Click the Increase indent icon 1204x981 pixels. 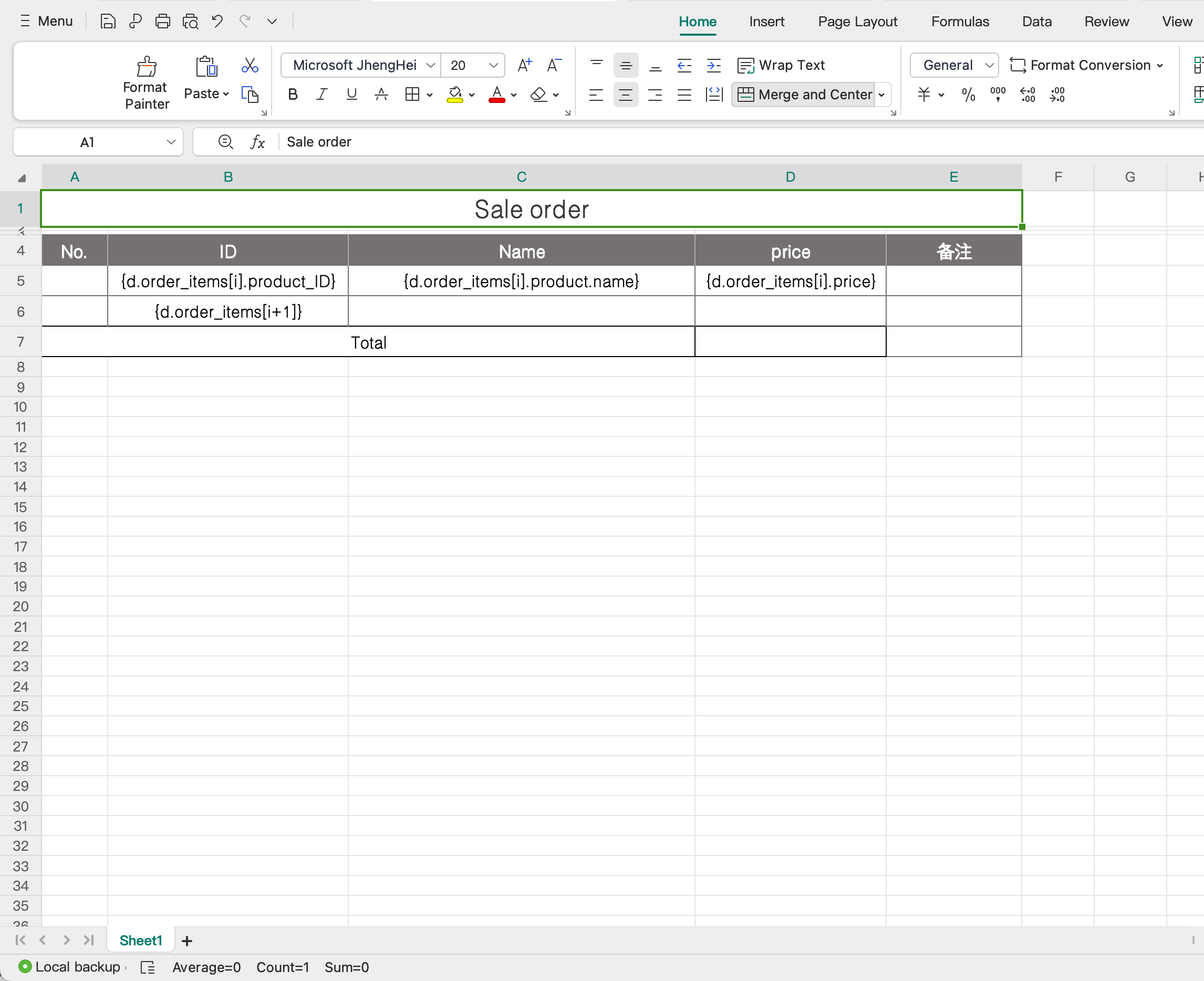point(713,65)
